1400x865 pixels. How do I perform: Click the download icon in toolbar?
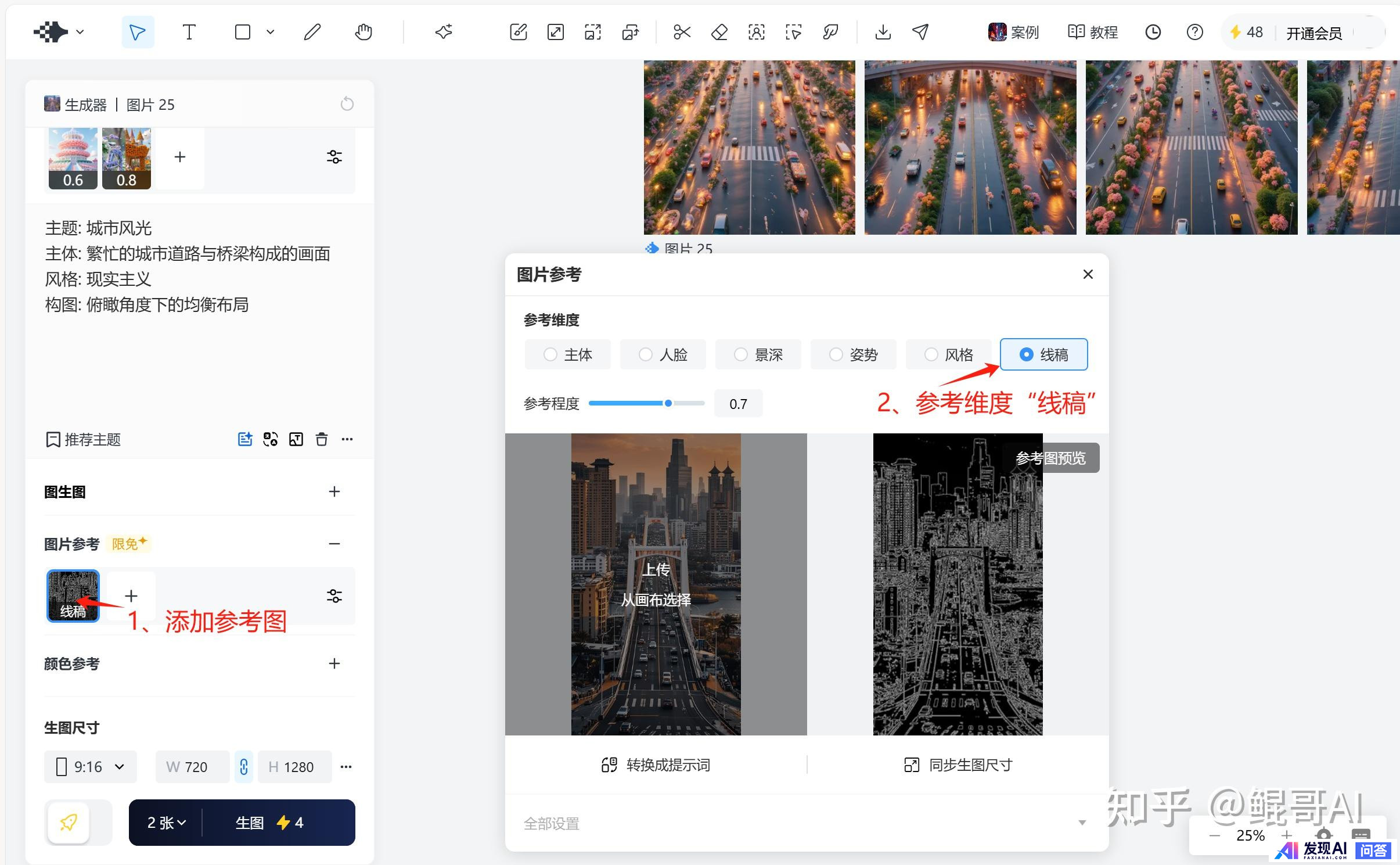(x=883, y=32)
